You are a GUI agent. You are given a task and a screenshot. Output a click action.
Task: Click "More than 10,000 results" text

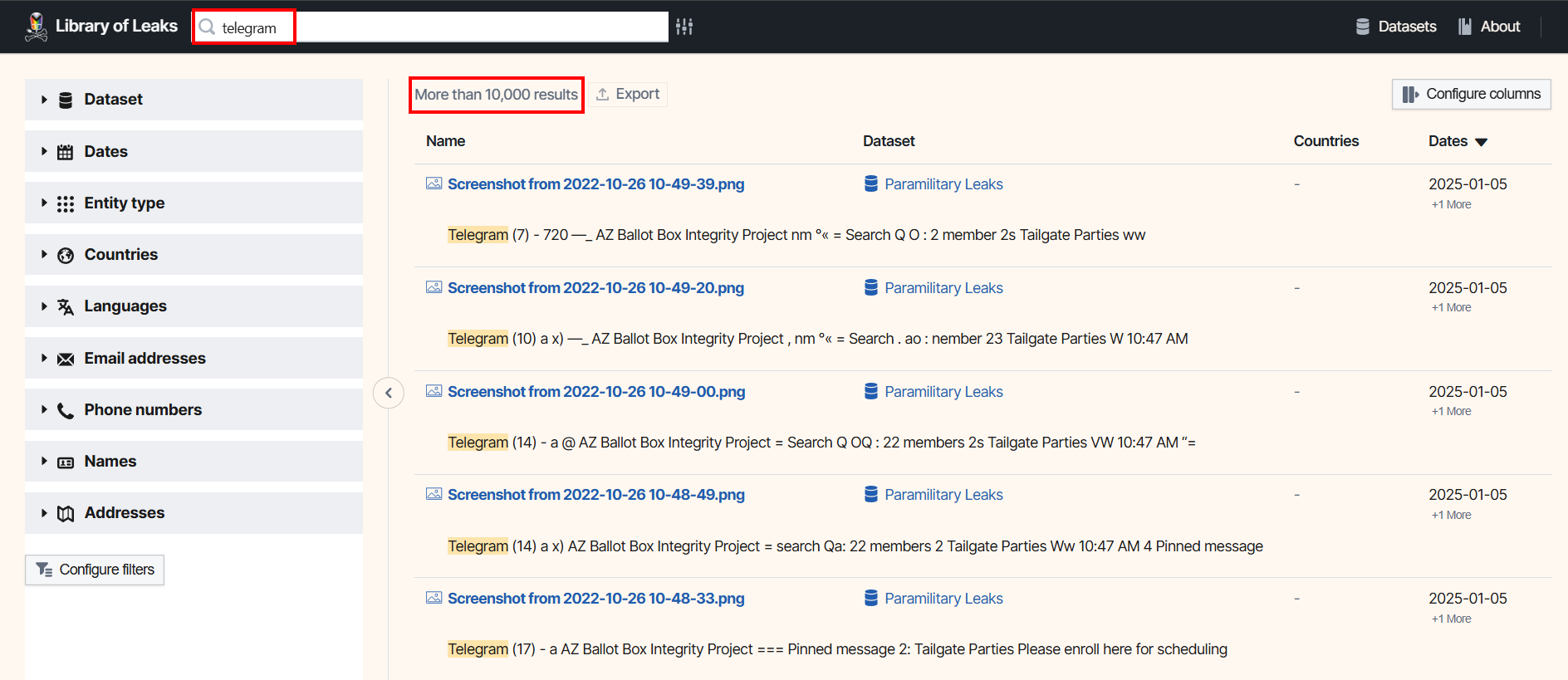pos(496,95)
